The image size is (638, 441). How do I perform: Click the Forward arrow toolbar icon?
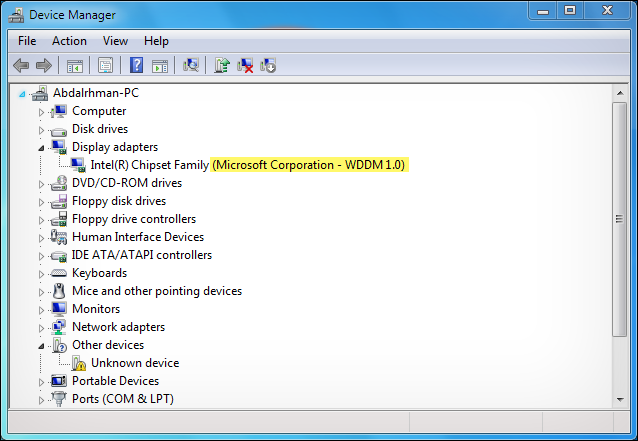pyautogui.click(x=44, y=65)
